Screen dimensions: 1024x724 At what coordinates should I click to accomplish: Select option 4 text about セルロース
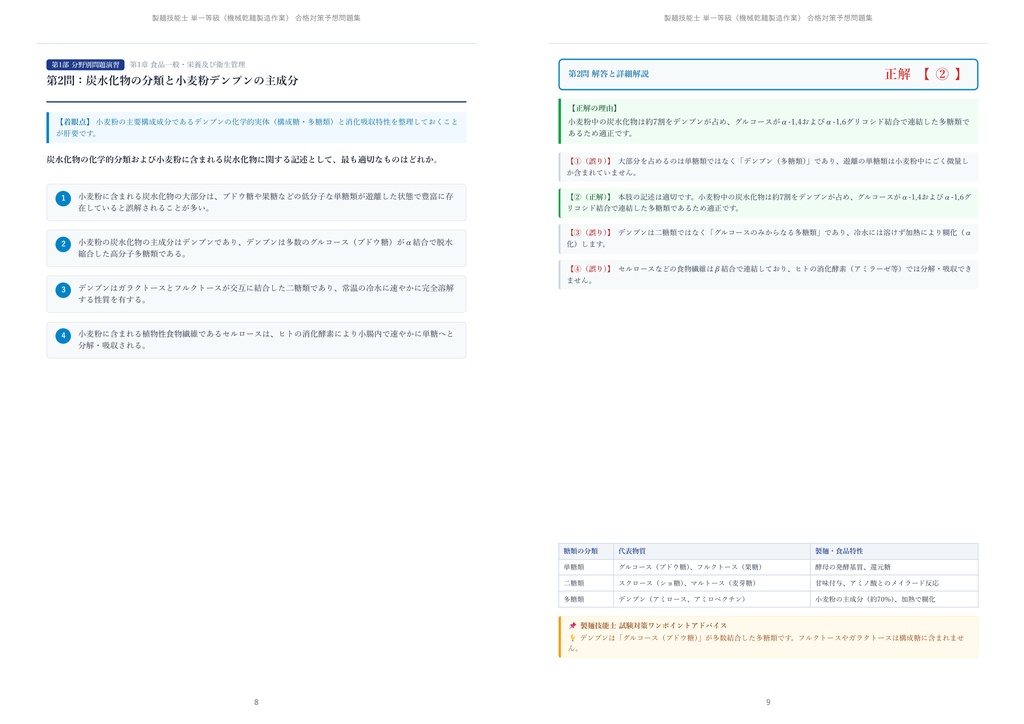[266, 339]
